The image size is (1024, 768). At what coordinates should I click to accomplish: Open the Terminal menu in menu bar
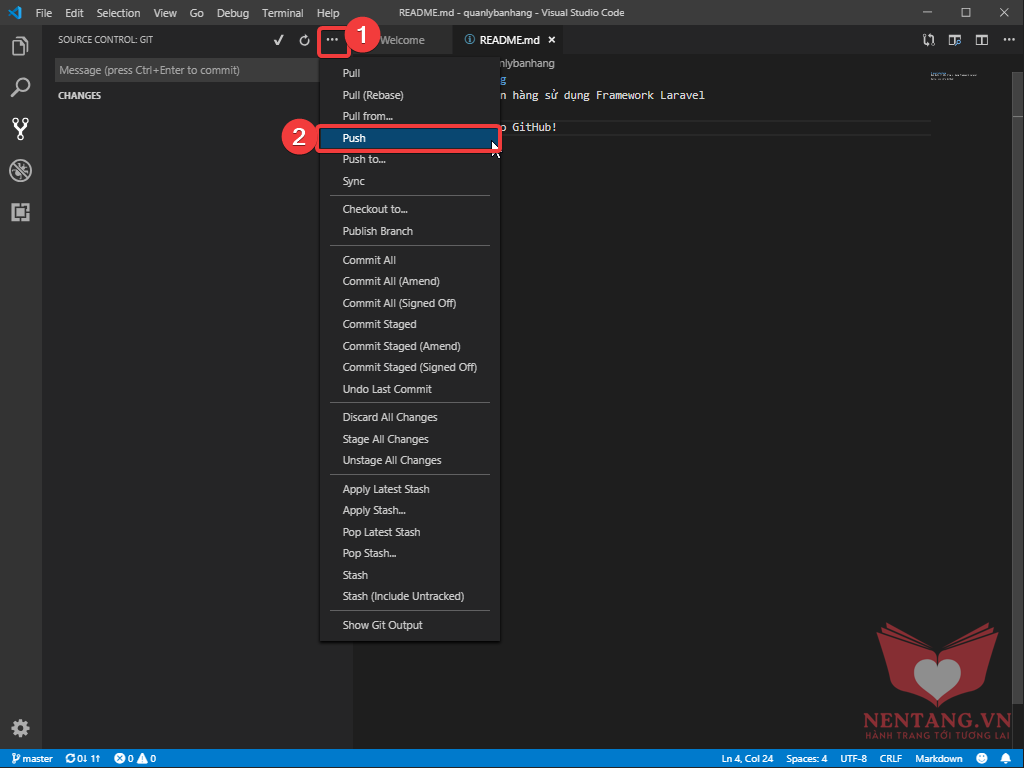point(282,13)
